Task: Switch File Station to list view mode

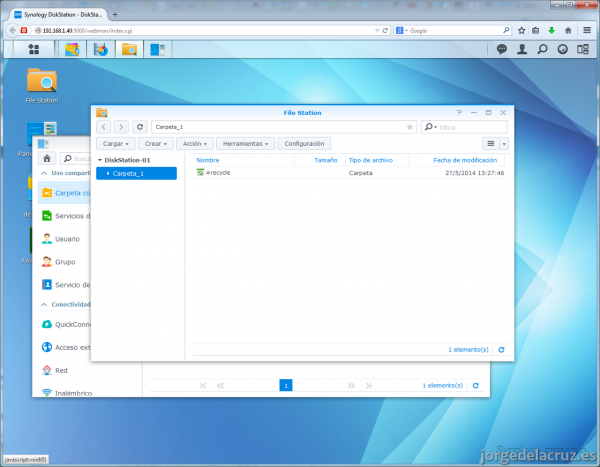Action: pos(491,144)
